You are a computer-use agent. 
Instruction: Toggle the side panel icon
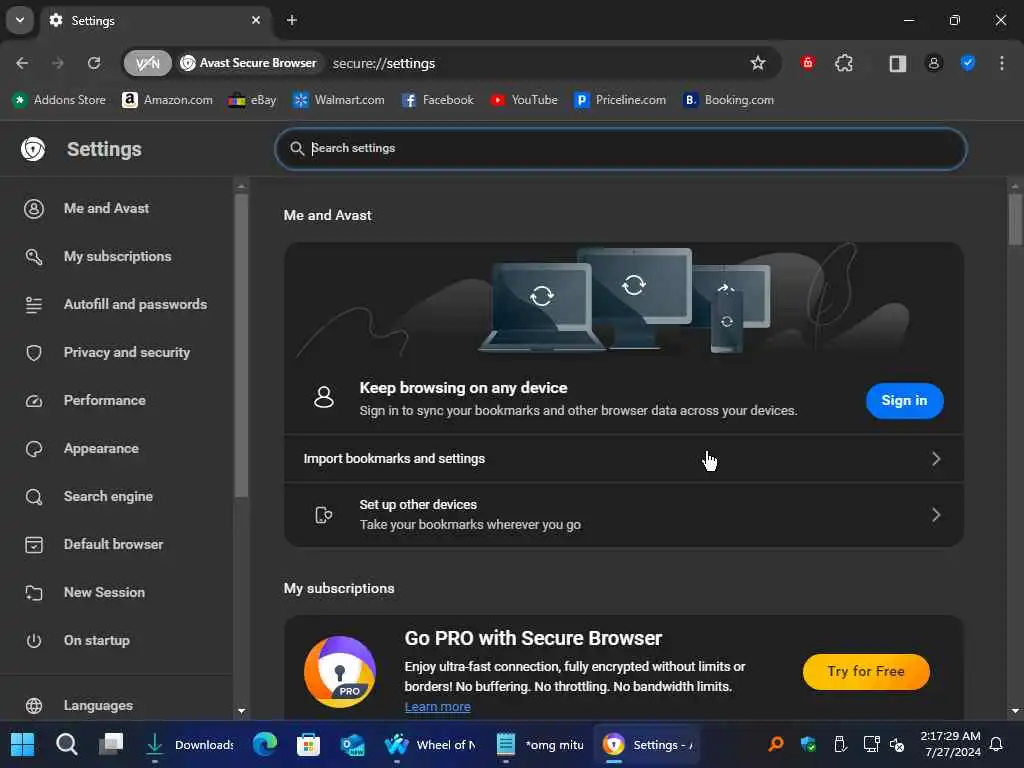click(x=897, y=63)
